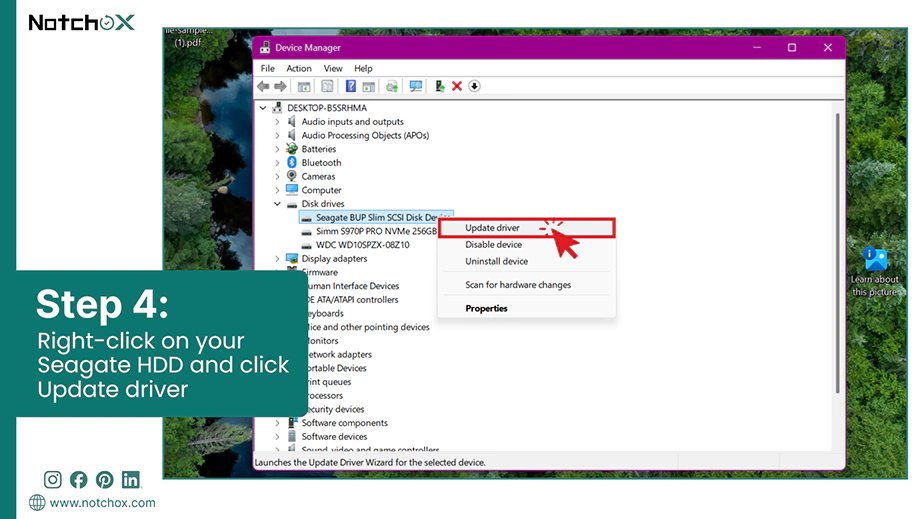Expand the Software components category
The image size is (922, 519).
point(277,423)
